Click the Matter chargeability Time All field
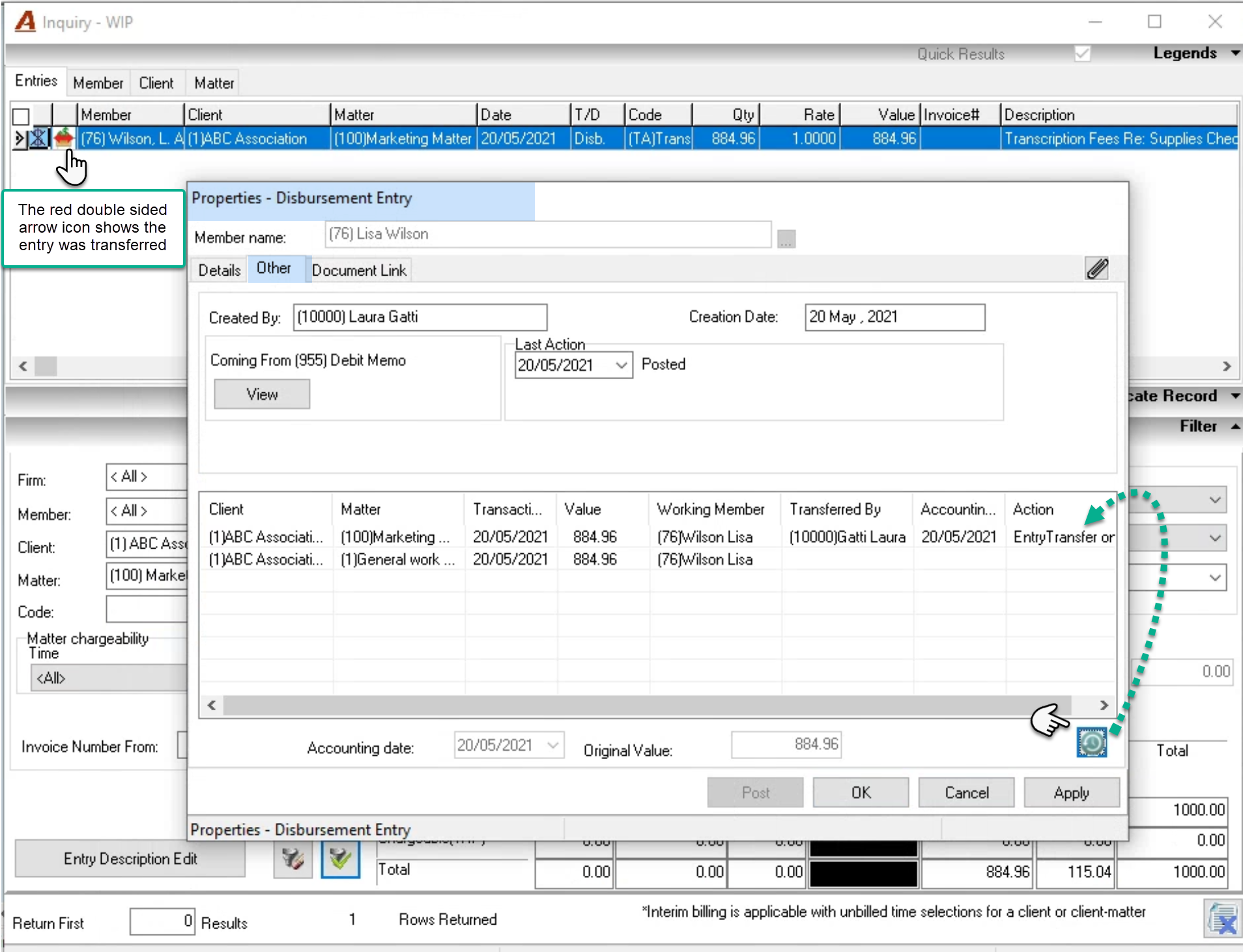Image resolution: width=1243 pixels, height=952 pixels. (108, 678)
